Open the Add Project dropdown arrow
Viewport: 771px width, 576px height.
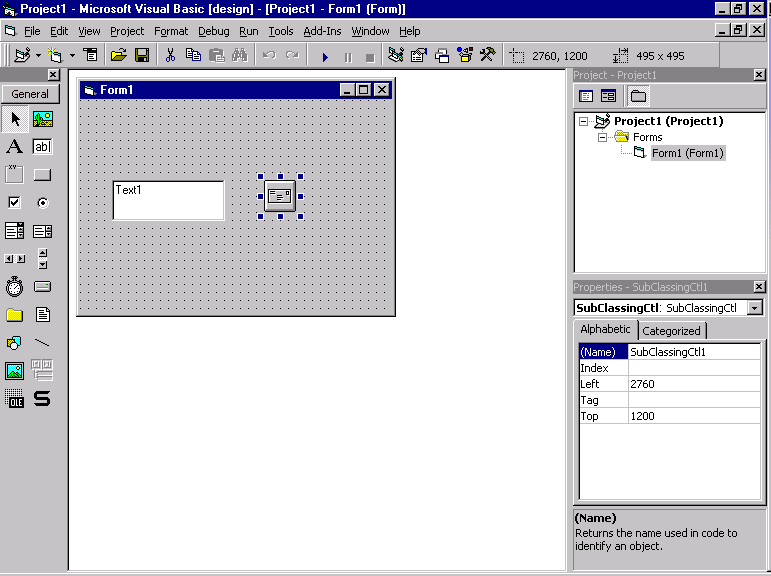pos(38,55)
